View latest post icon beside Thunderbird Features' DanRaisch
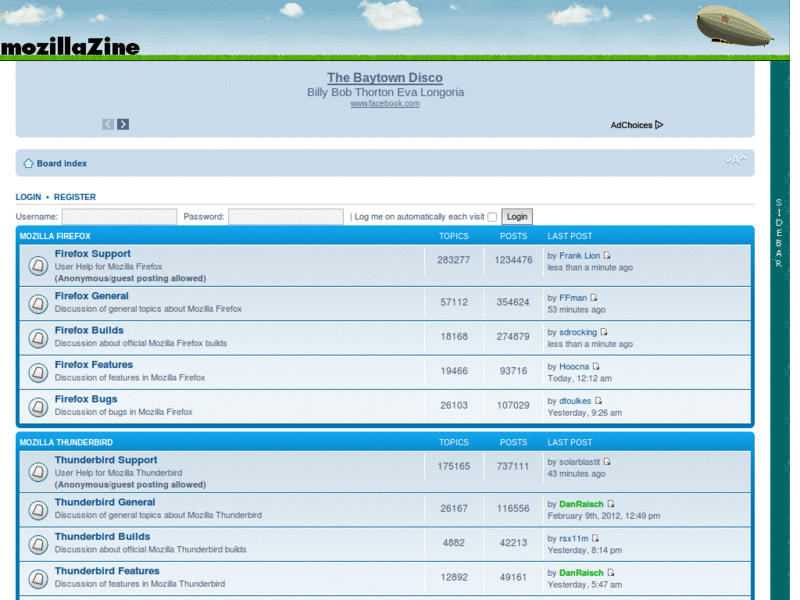This screenshot has height=600, width=800. 611,572
